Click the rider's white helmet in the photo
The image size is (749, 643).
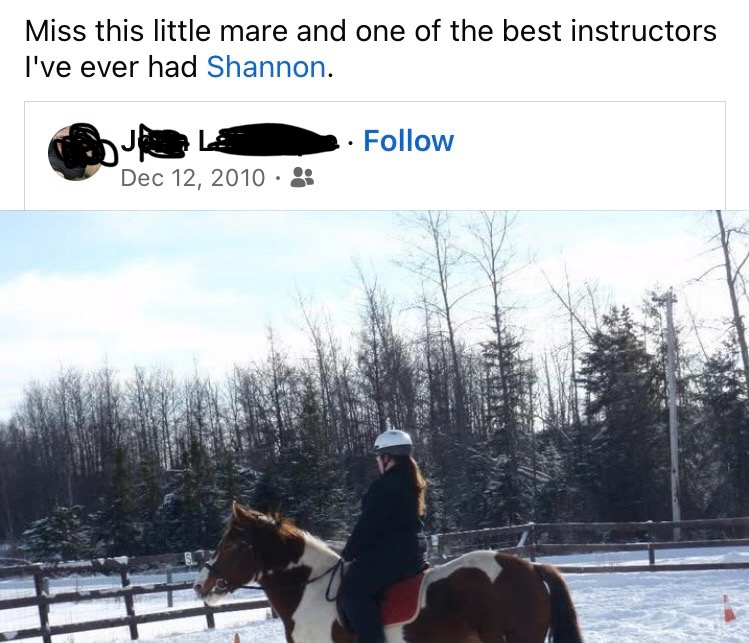[393, 442]
